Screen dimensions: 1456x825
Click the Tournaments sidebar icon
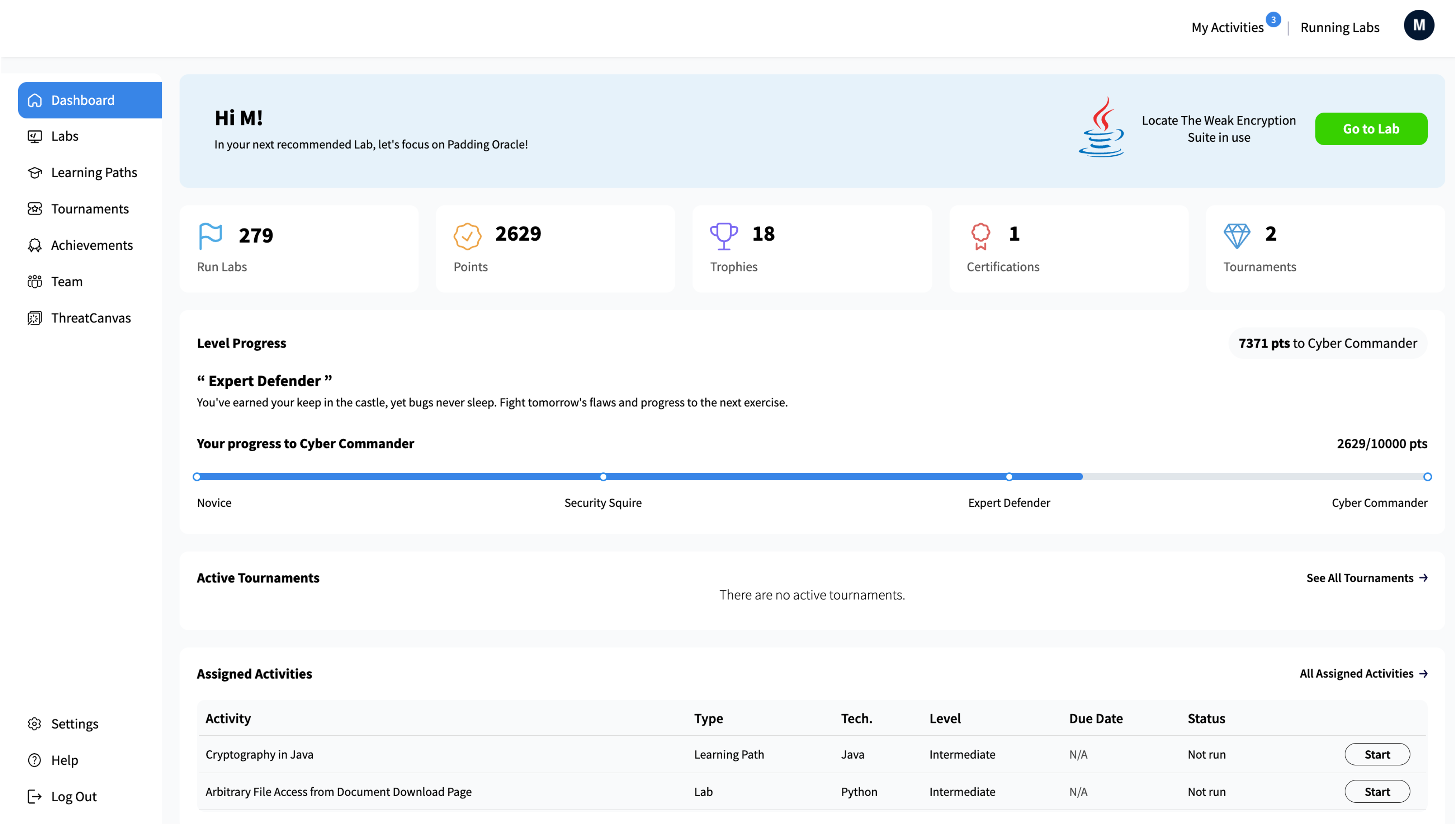tap(34, 209)
